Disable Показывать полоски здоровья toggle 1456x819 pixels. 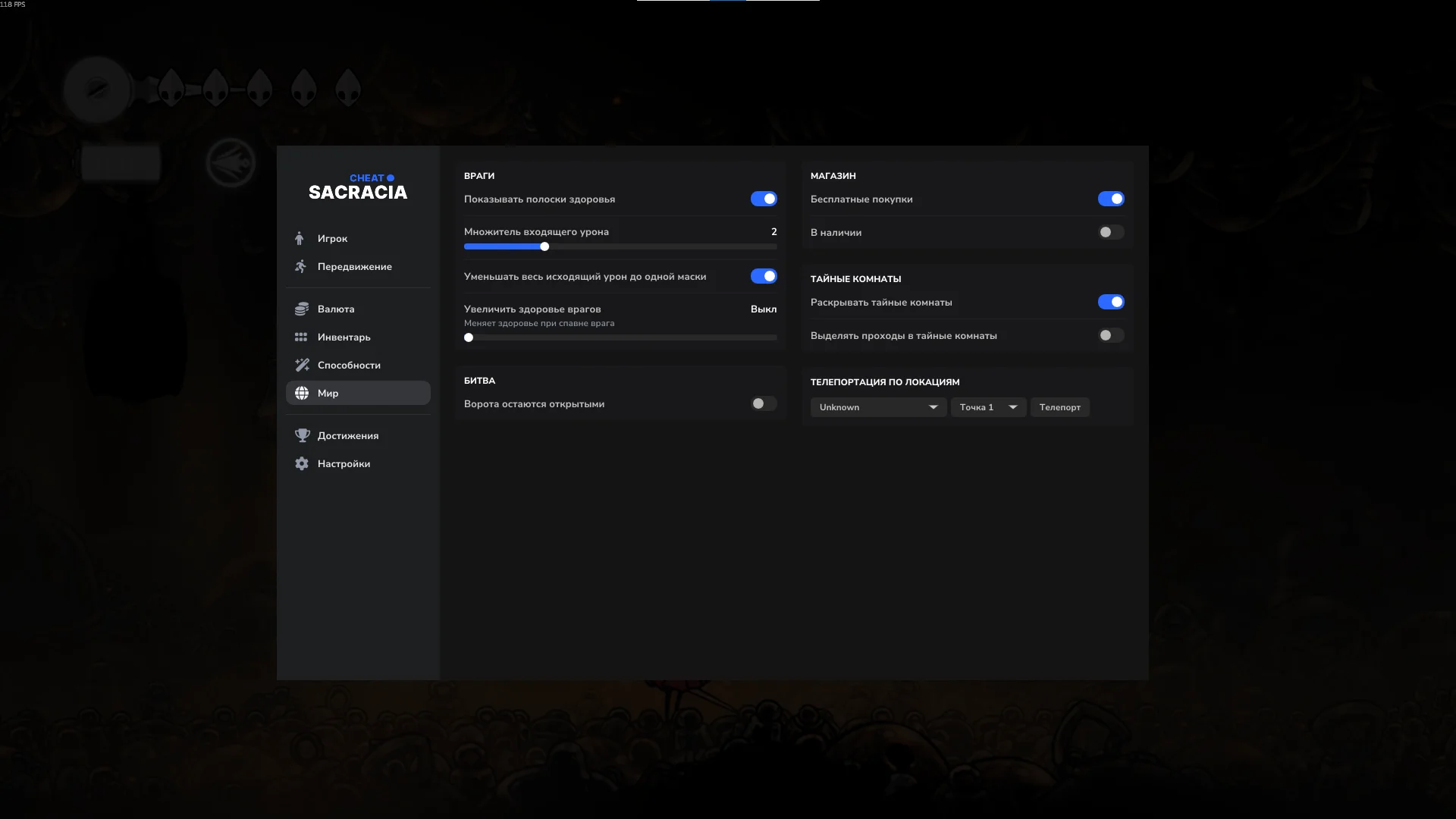[x=763, y=199]
